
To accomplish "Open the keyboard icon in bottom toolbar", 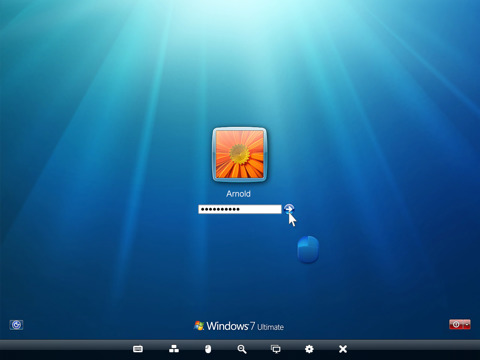I will 138,349.
